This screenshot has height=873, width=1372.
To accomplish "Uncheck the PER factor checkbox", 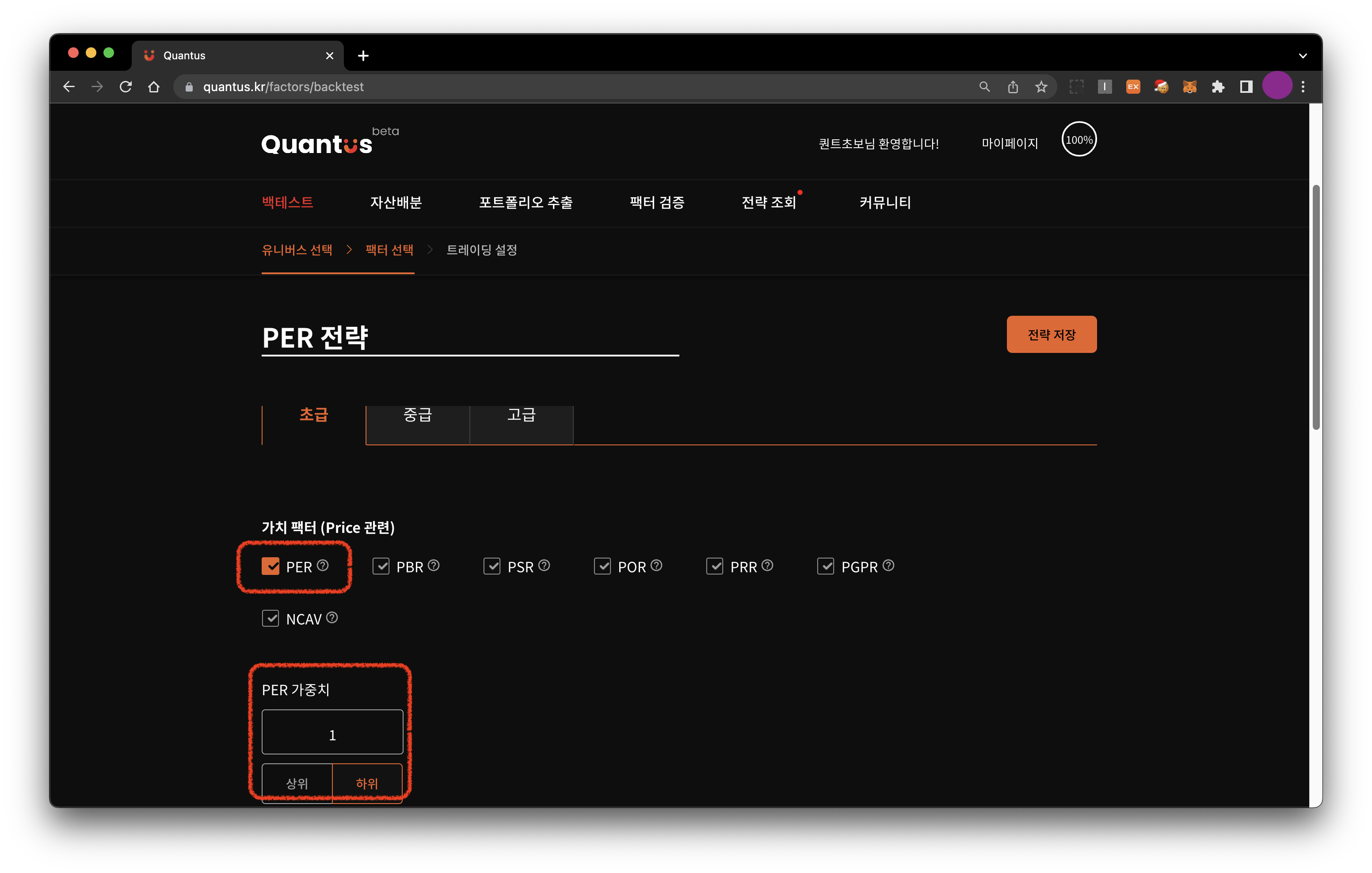I will [x=271, y=566].
